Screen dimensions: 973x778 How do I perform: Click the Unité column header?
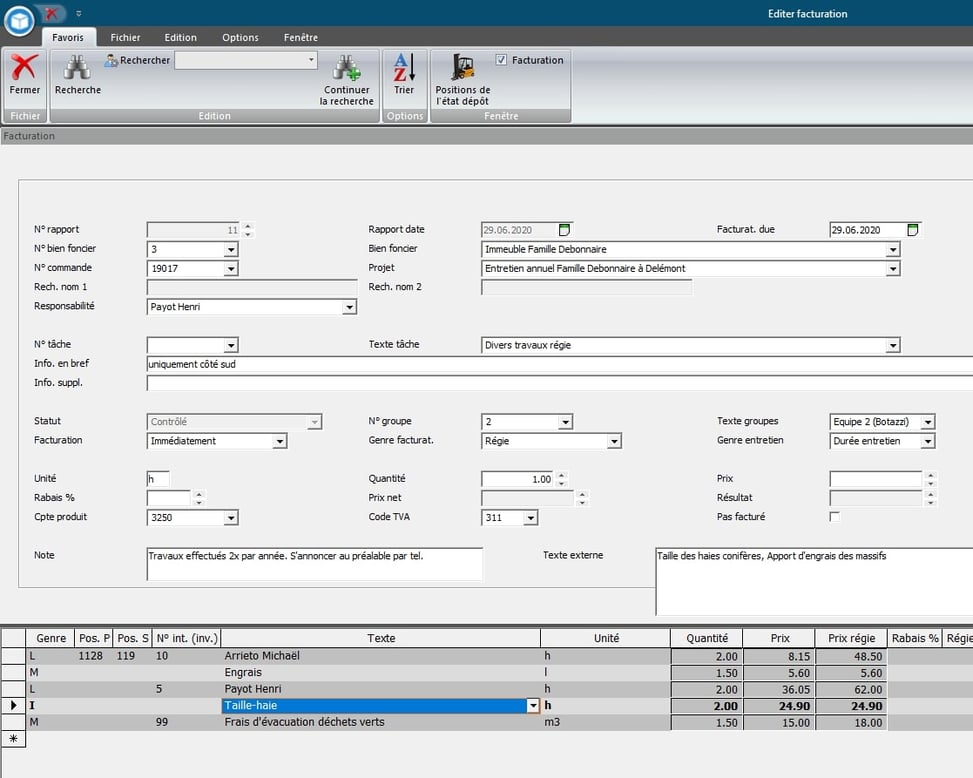tap(606, 638)
